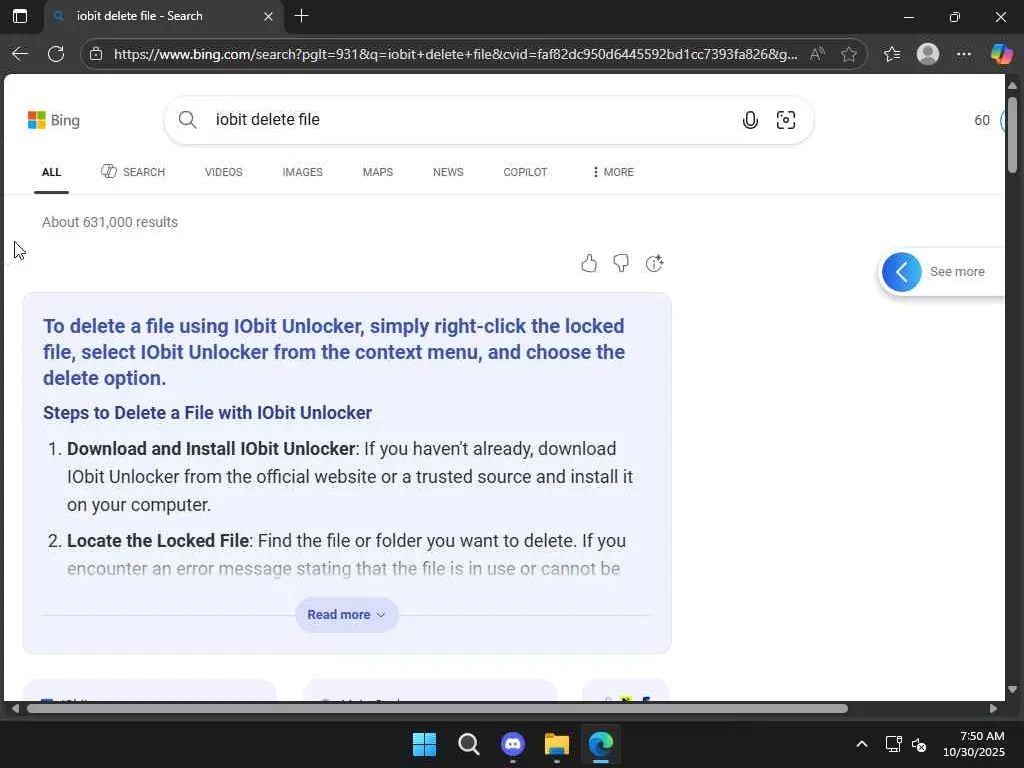
Task: Switch to the VIDEOS tab
Action: coord(223,172)
